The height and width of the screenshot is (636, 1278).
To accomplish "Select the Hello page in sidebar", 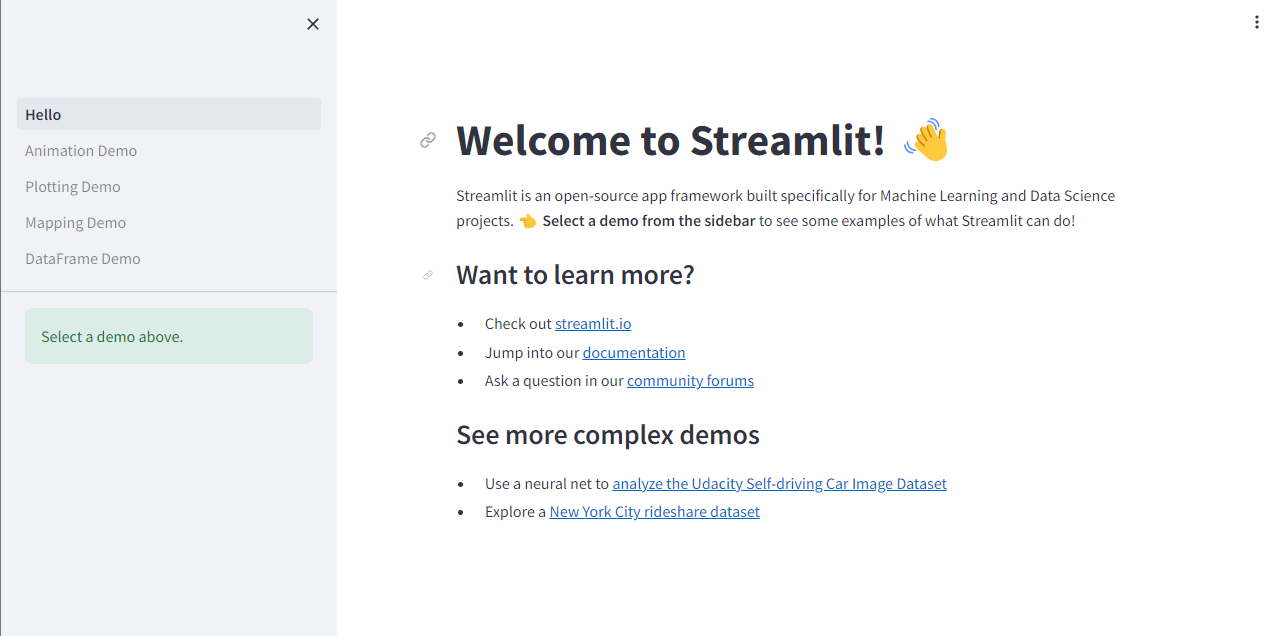I will coord(169,114).
